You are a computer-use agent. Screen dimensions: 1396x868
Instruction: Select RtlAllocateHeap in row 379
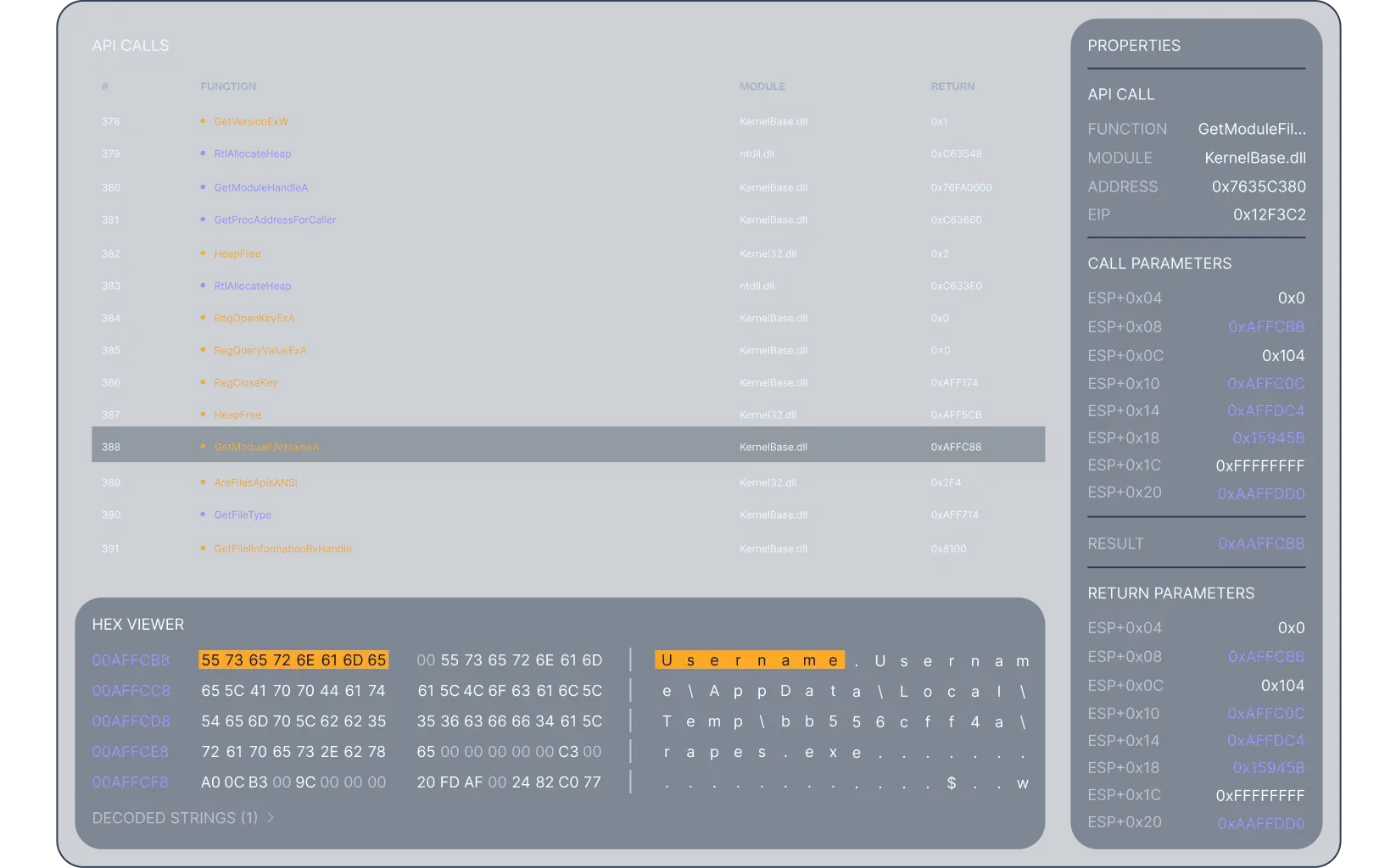(x=252, y=153)
